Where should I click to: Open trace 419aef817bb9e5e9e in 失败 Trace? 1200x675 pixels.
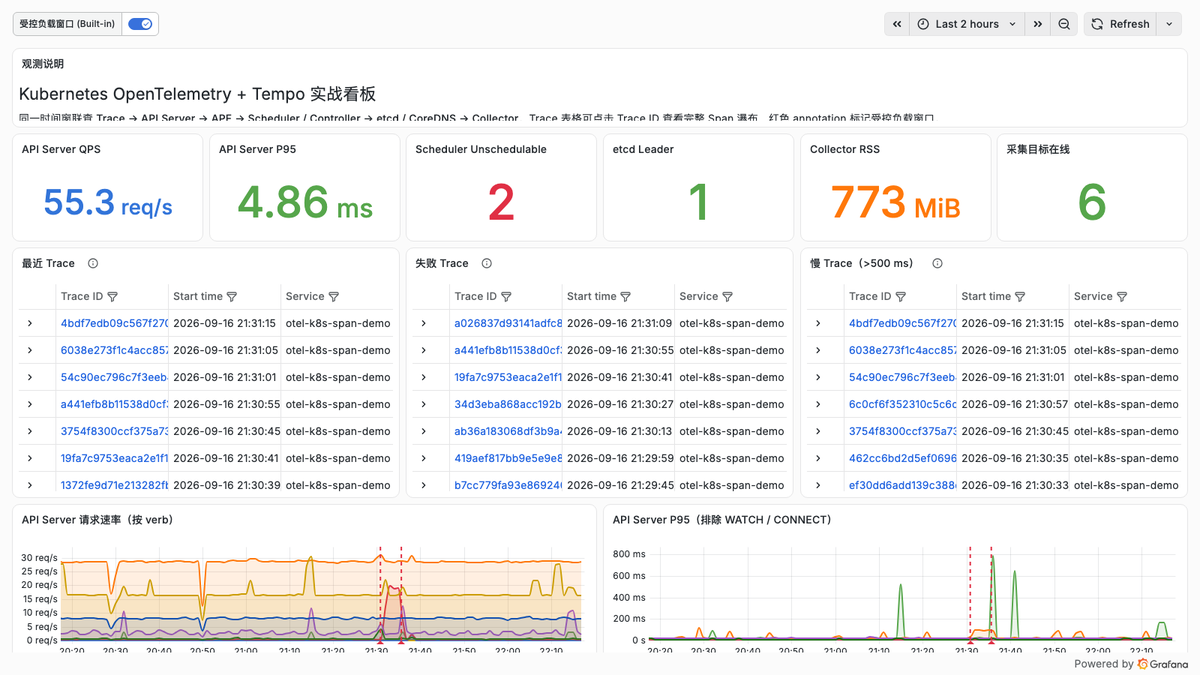tap(508, 459)
